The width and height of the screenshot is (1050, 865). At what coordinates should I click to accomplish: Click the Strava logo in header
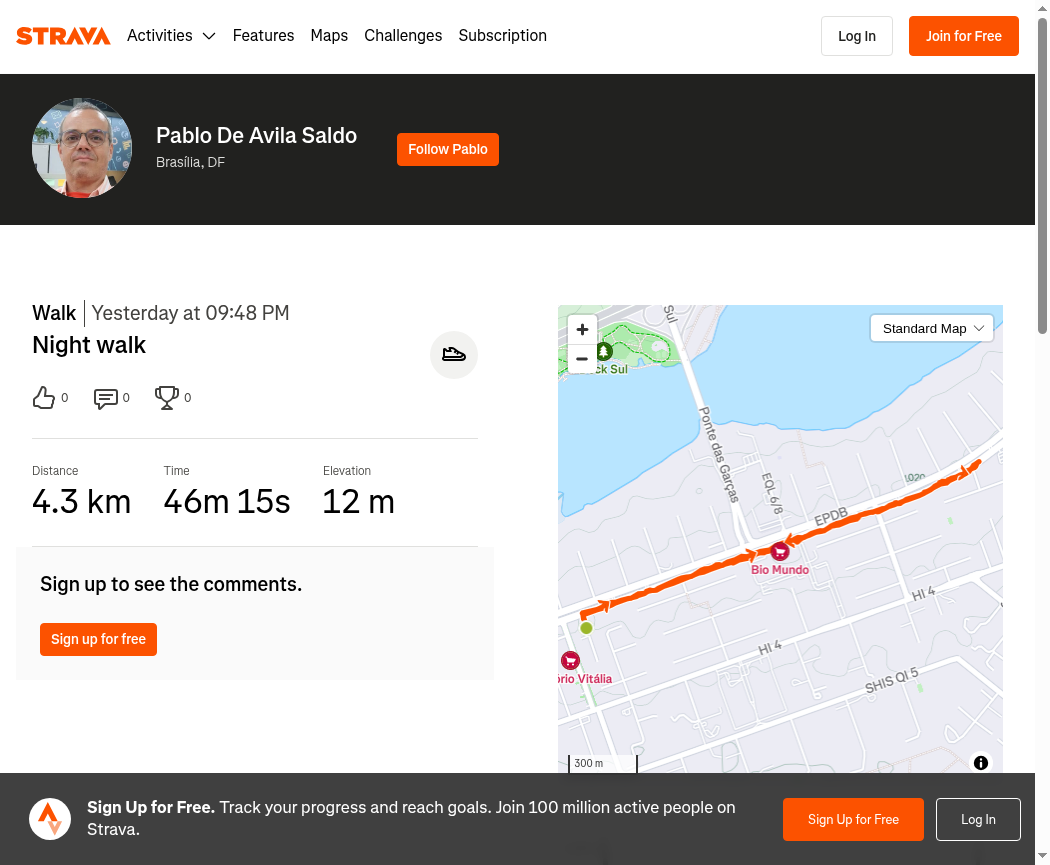(x=63, y=36)
